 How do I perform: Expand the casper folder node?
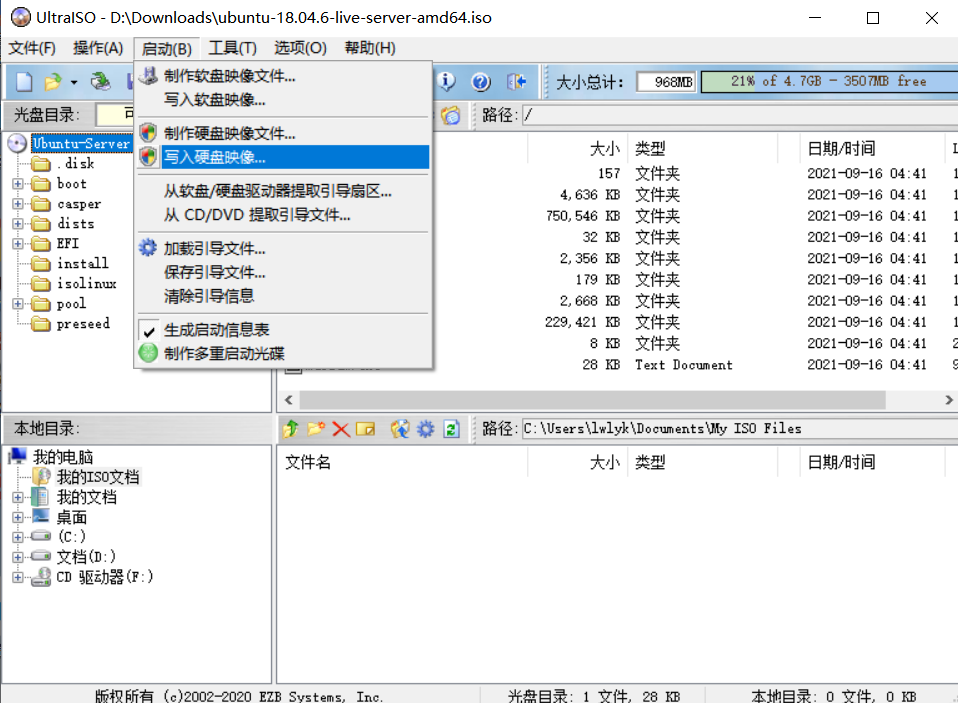18,204
